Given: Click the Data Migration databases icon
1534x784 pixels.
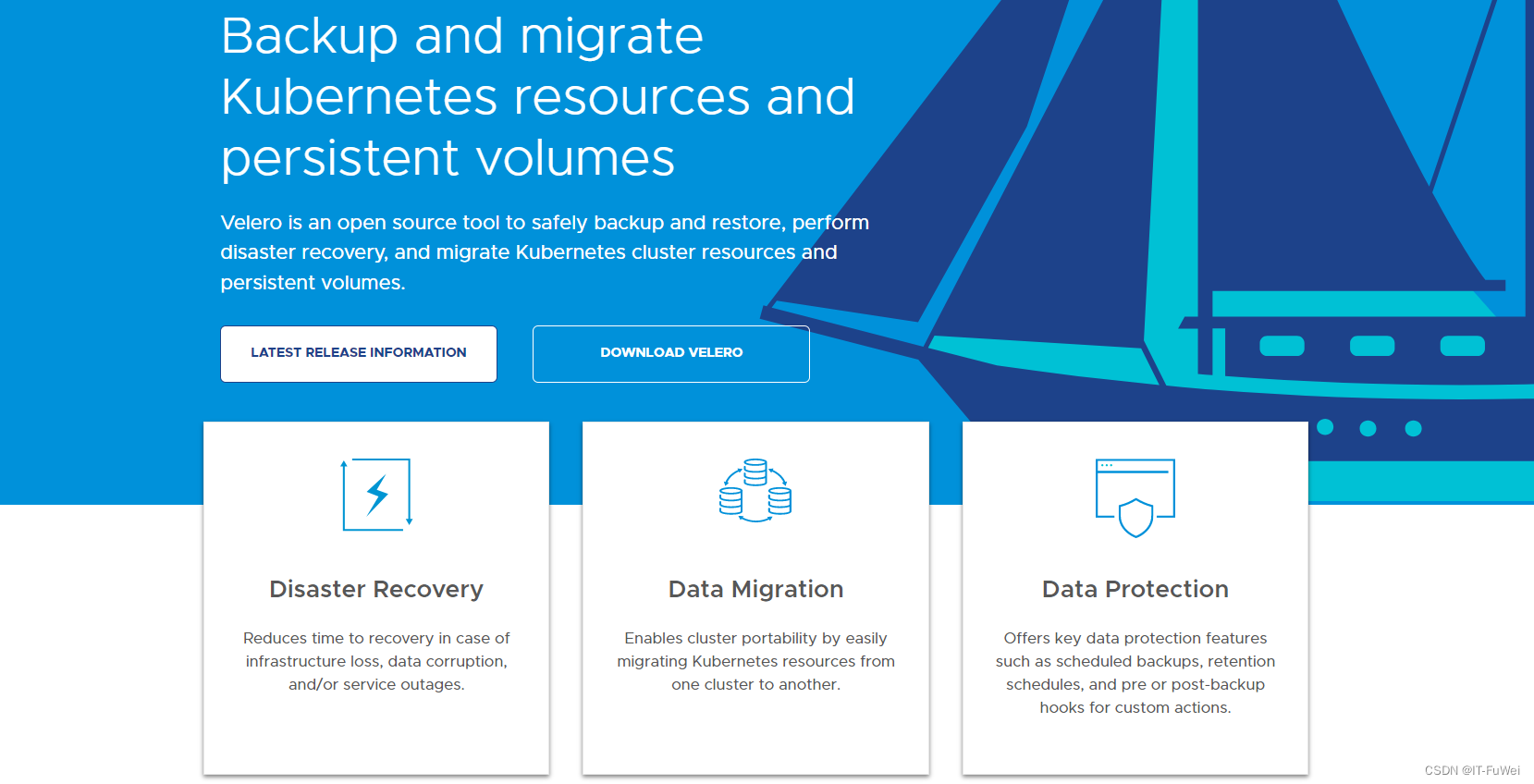Looking at the screenshot, I should (x=755, y=491).
